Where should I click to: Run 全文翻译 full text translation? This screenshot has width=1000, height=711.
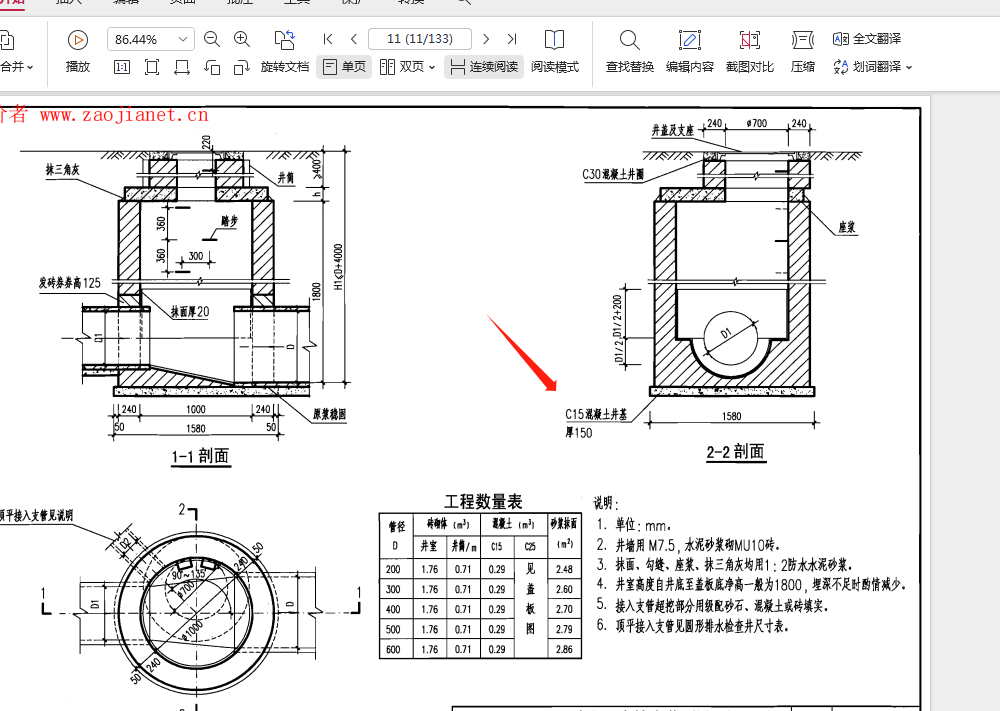(867, 39)
